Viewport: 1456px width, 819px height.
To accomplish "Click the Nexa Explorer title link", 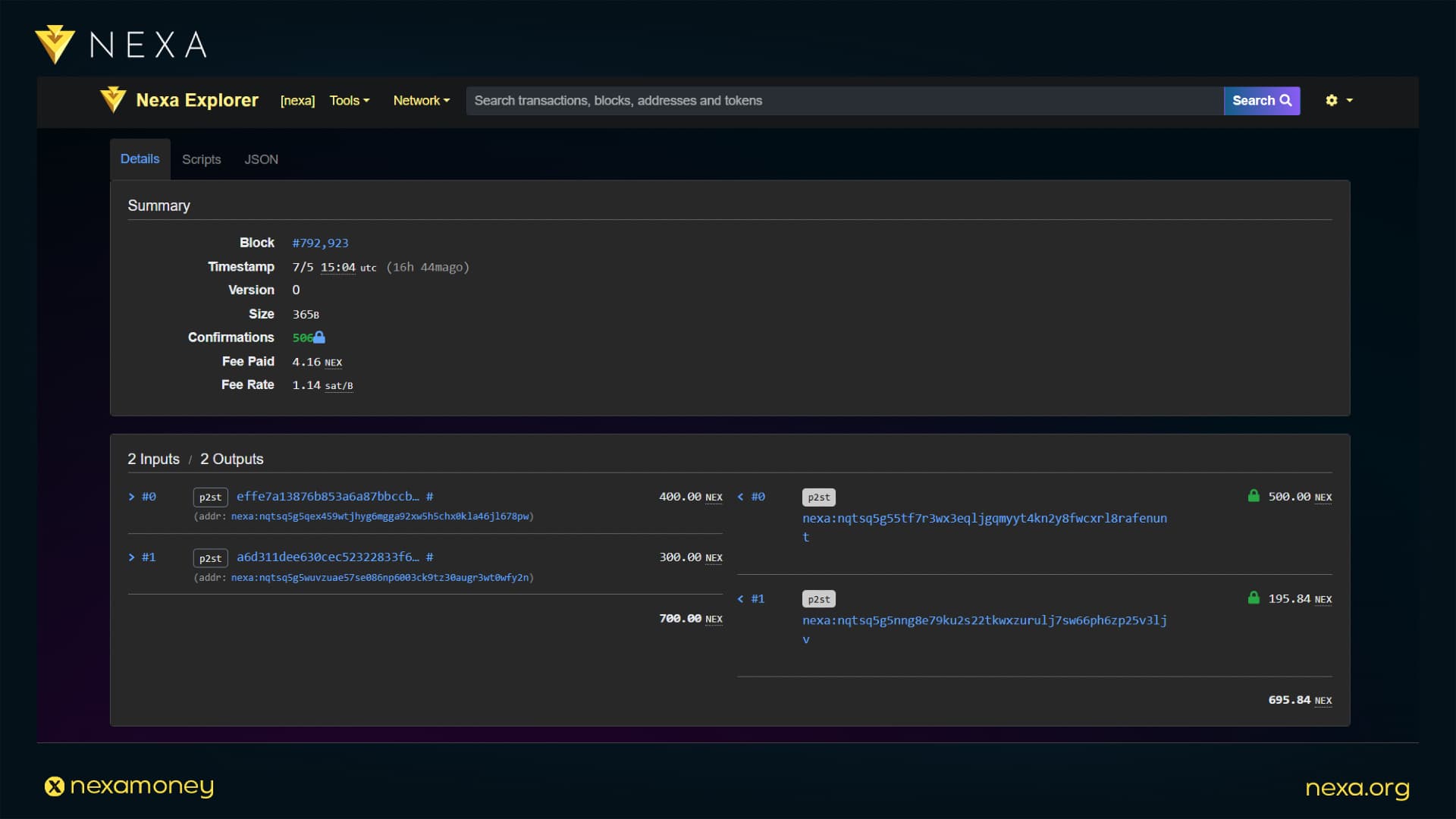I will (197, 100).
